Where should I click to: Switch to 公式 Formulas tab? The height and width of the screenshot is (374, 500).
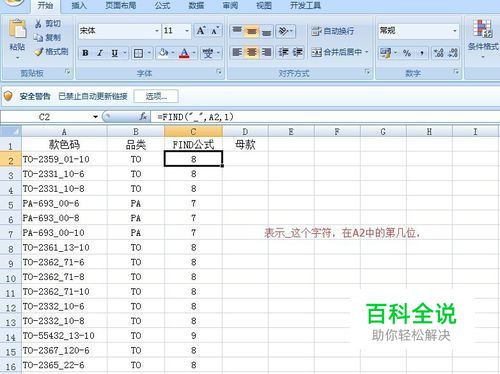coord(162,5)
